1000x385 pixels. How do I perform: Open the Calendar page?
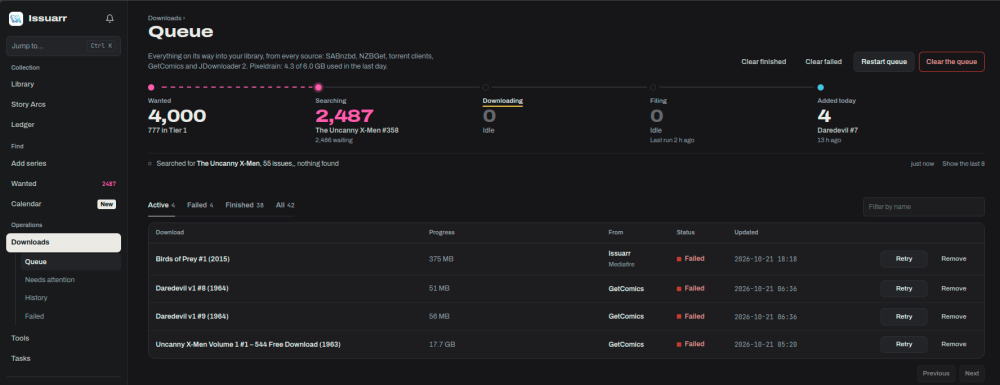(63, 204)
